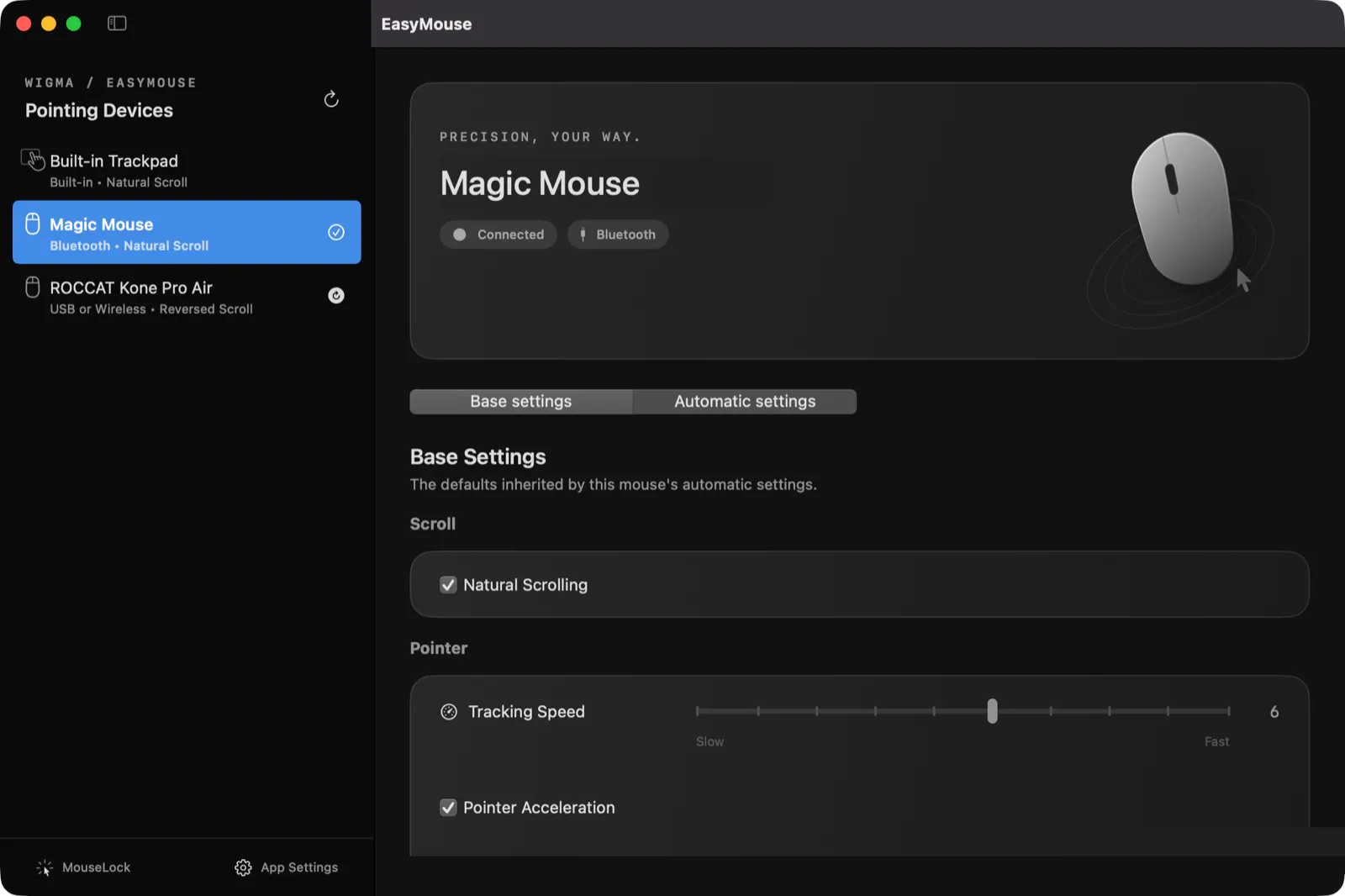Click the green fullscreen window button
Image resolution: width=1345 pixels, height=896 pixels.
point(73,24)
